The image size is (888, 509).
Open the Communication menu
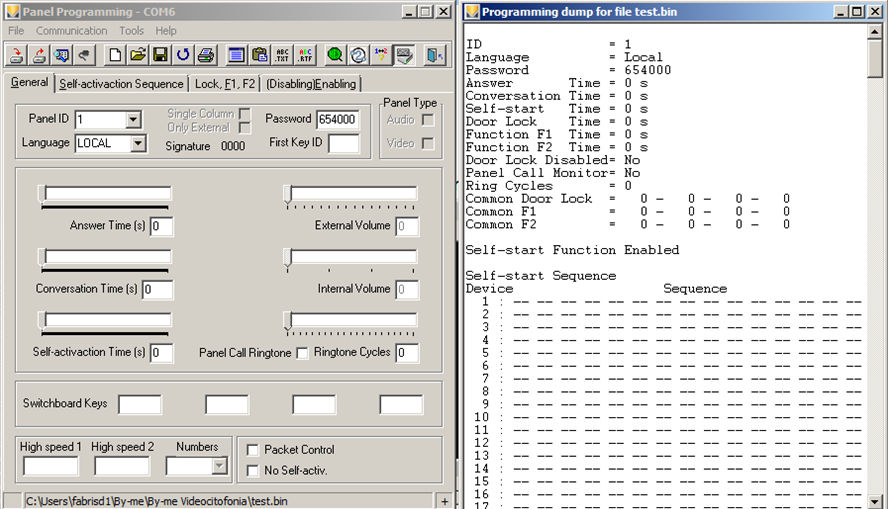pos(71,31)
